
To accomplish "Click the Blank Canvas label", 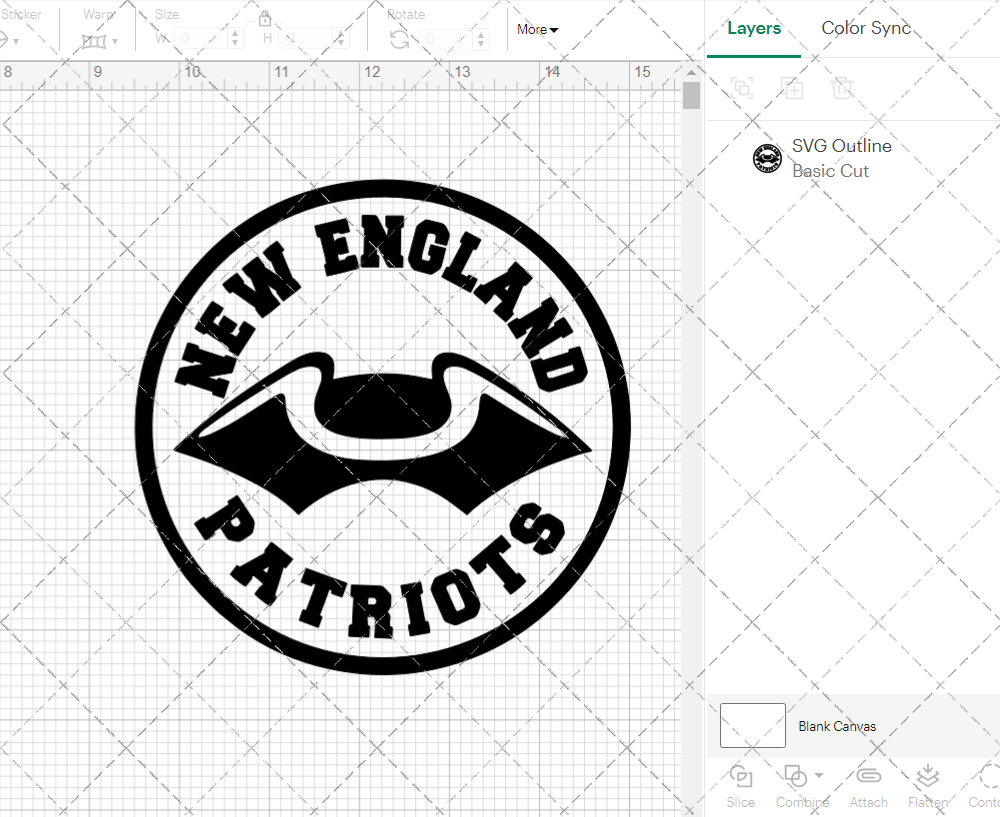I will 838,726.
